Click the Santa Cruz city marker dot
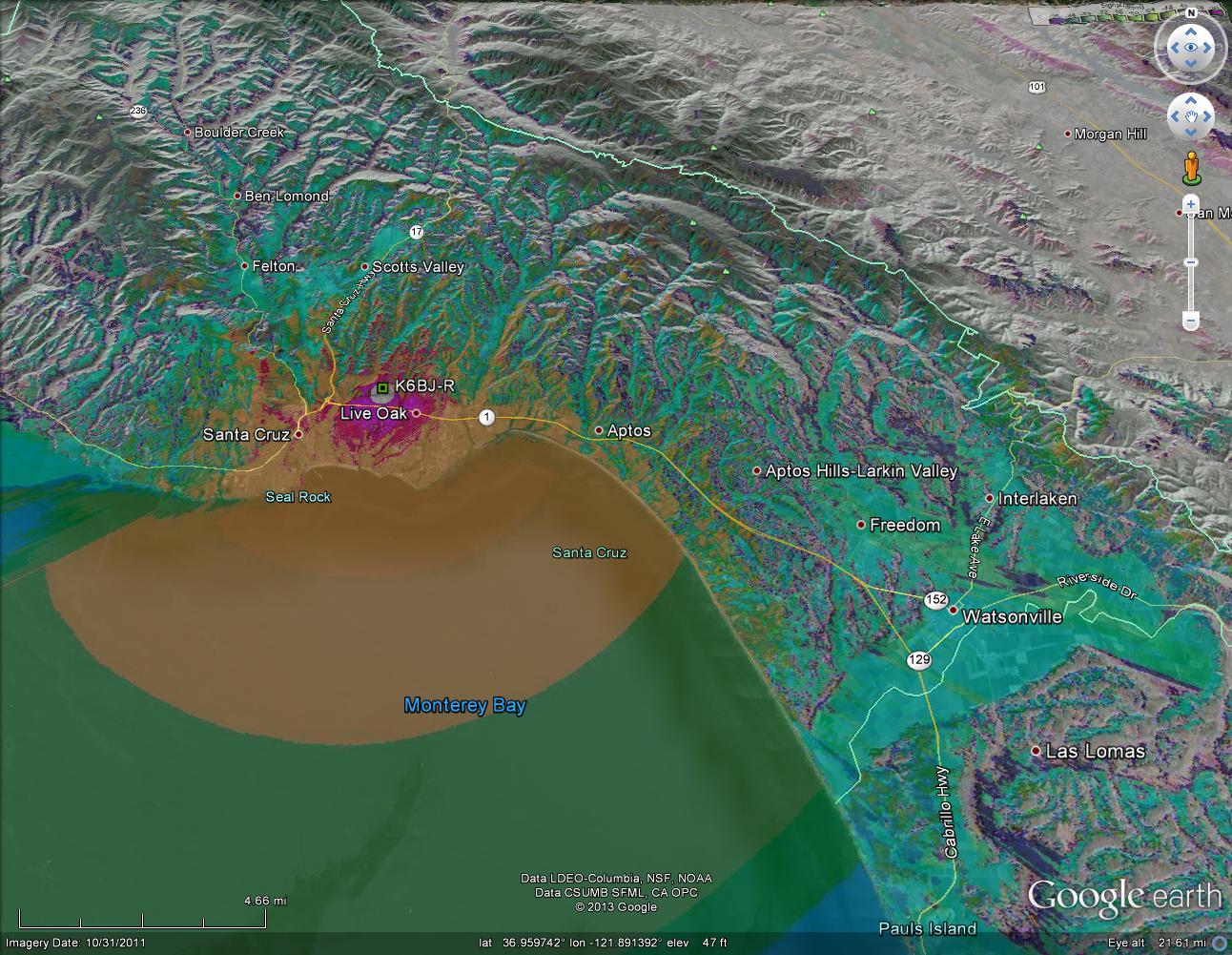 (x=298, y=434)
